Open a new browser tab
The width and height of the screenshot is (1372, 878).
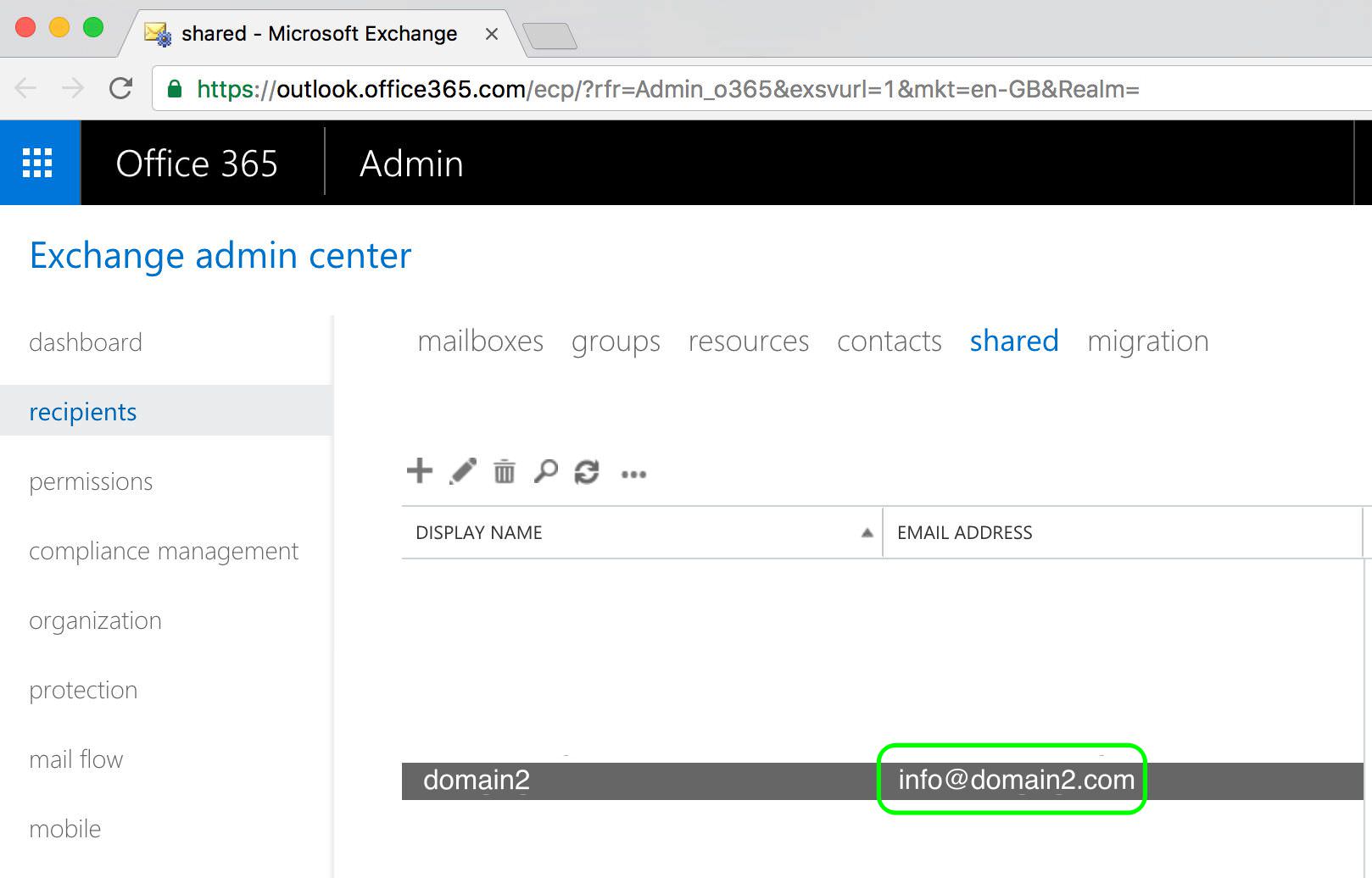click(550, 36)
